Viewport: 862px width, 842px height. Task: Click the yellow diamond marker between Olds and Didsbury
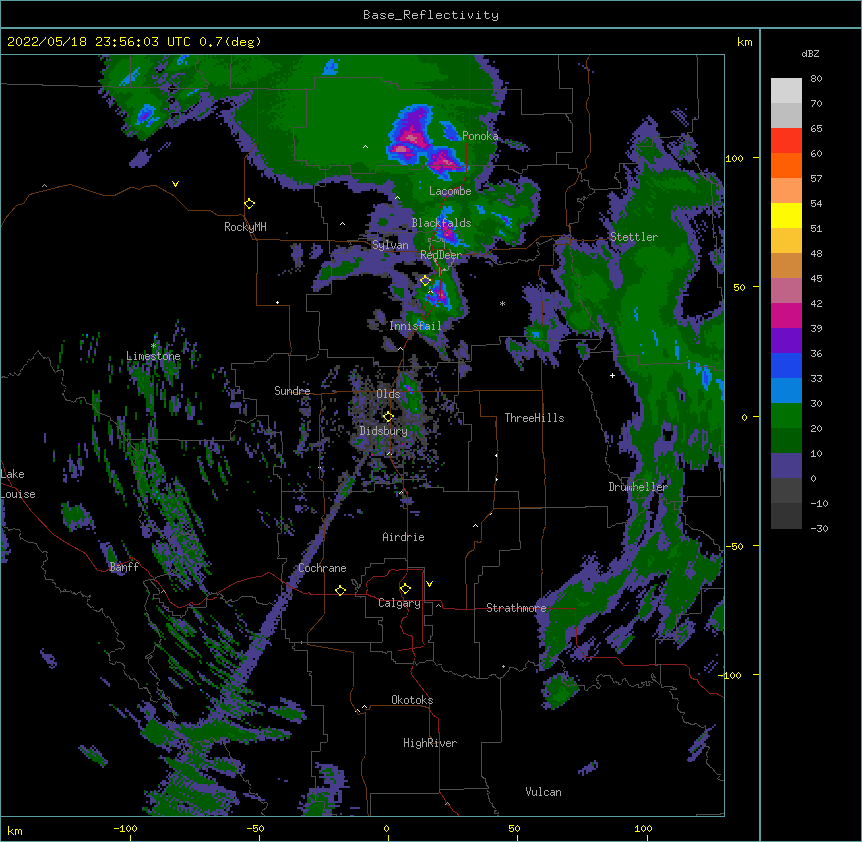(x=388, y=417)
